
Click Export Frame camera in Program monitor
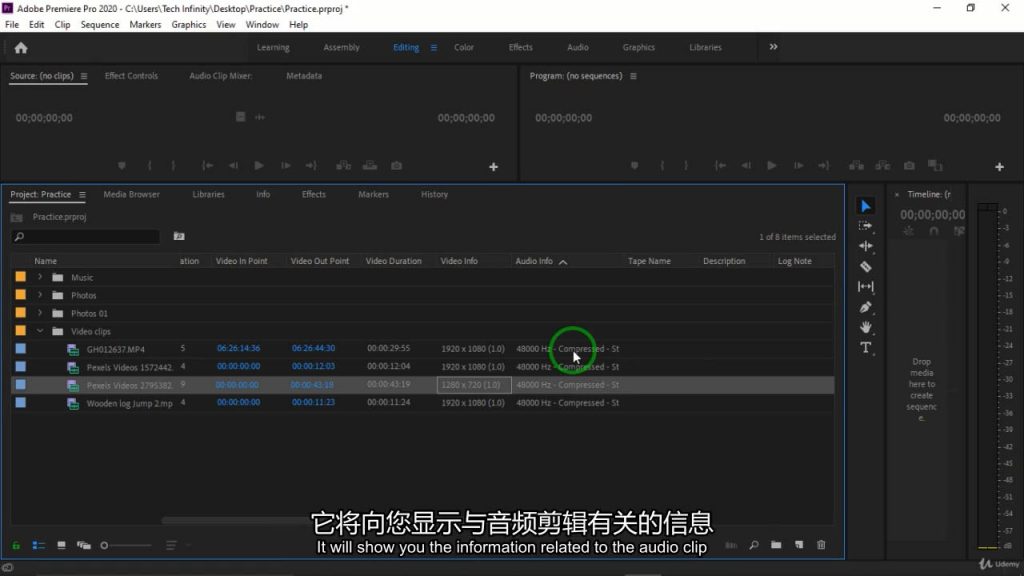[x=909, y=166]
